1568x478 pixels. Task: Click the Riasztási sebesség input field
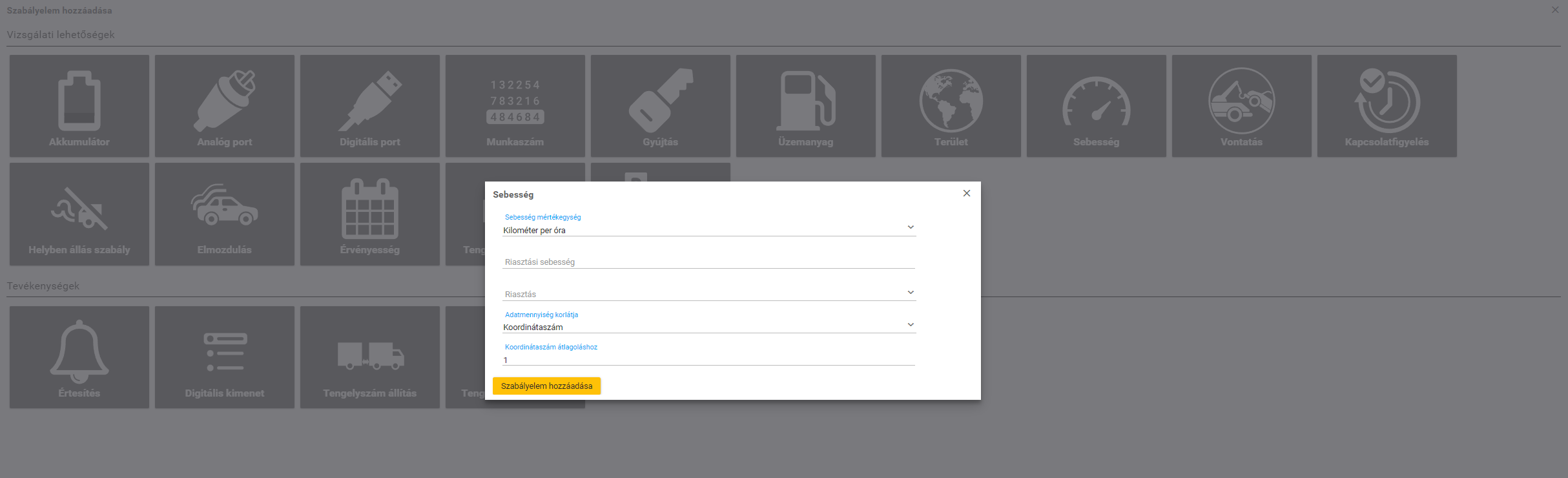708,262
